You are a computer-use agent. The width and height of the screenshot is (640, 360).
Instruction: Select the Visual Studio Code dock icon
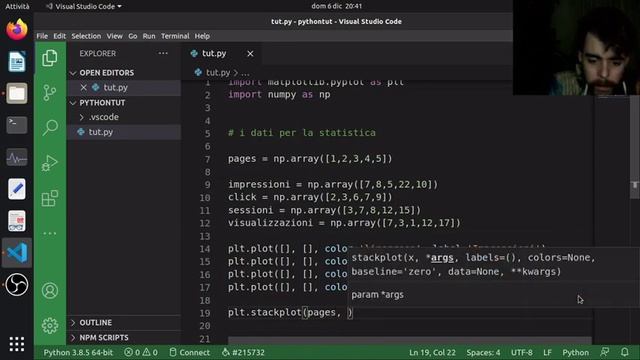click(x=17, y=253)
